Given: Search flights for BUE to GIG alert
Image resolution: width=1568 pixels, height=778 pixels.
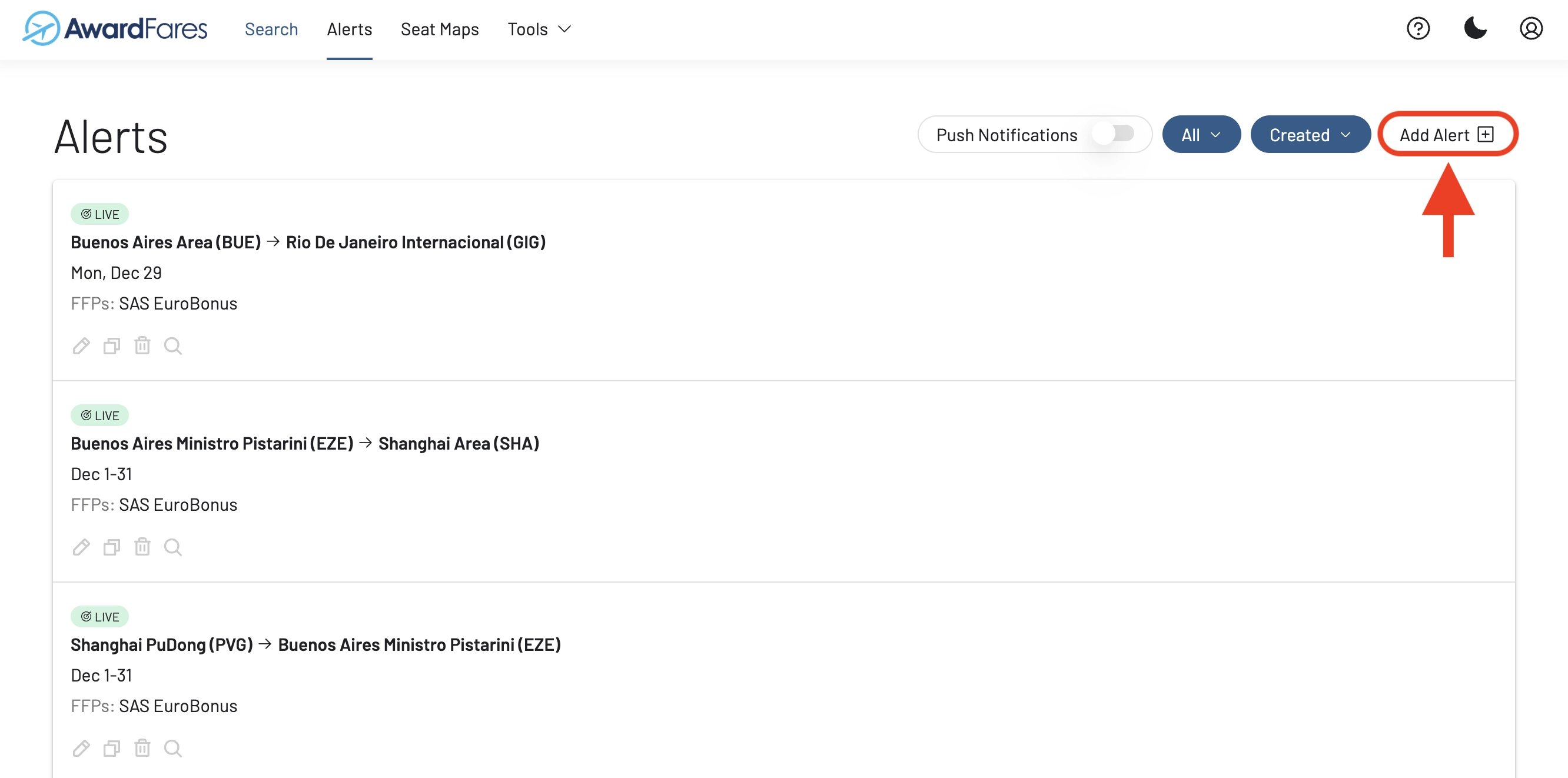Looking at the screenshot, I should point(173,346).
